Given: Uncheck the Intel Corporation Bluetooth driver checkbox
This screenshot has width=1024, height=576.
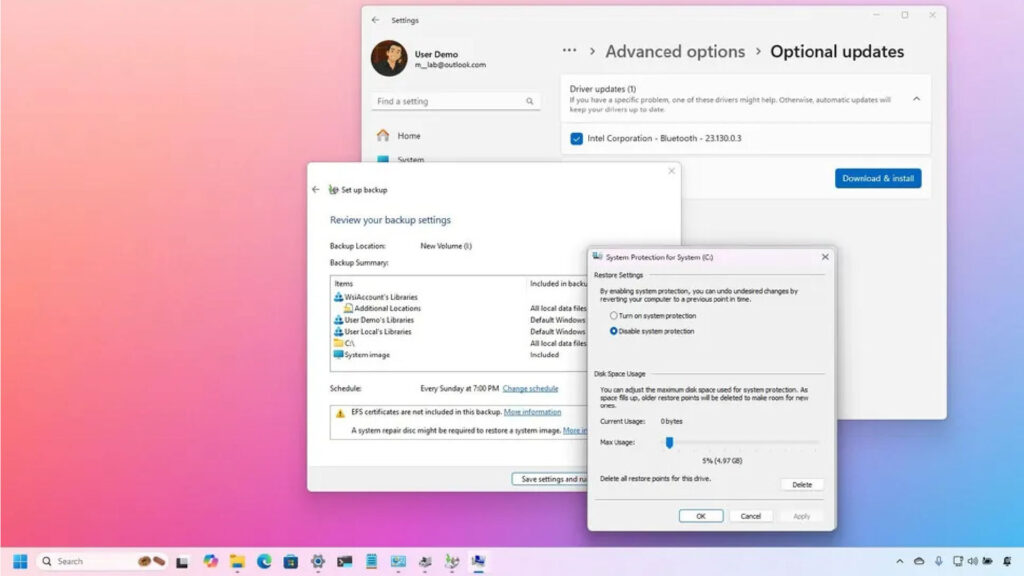Looking at the screenshot, I should coord(577,139).
